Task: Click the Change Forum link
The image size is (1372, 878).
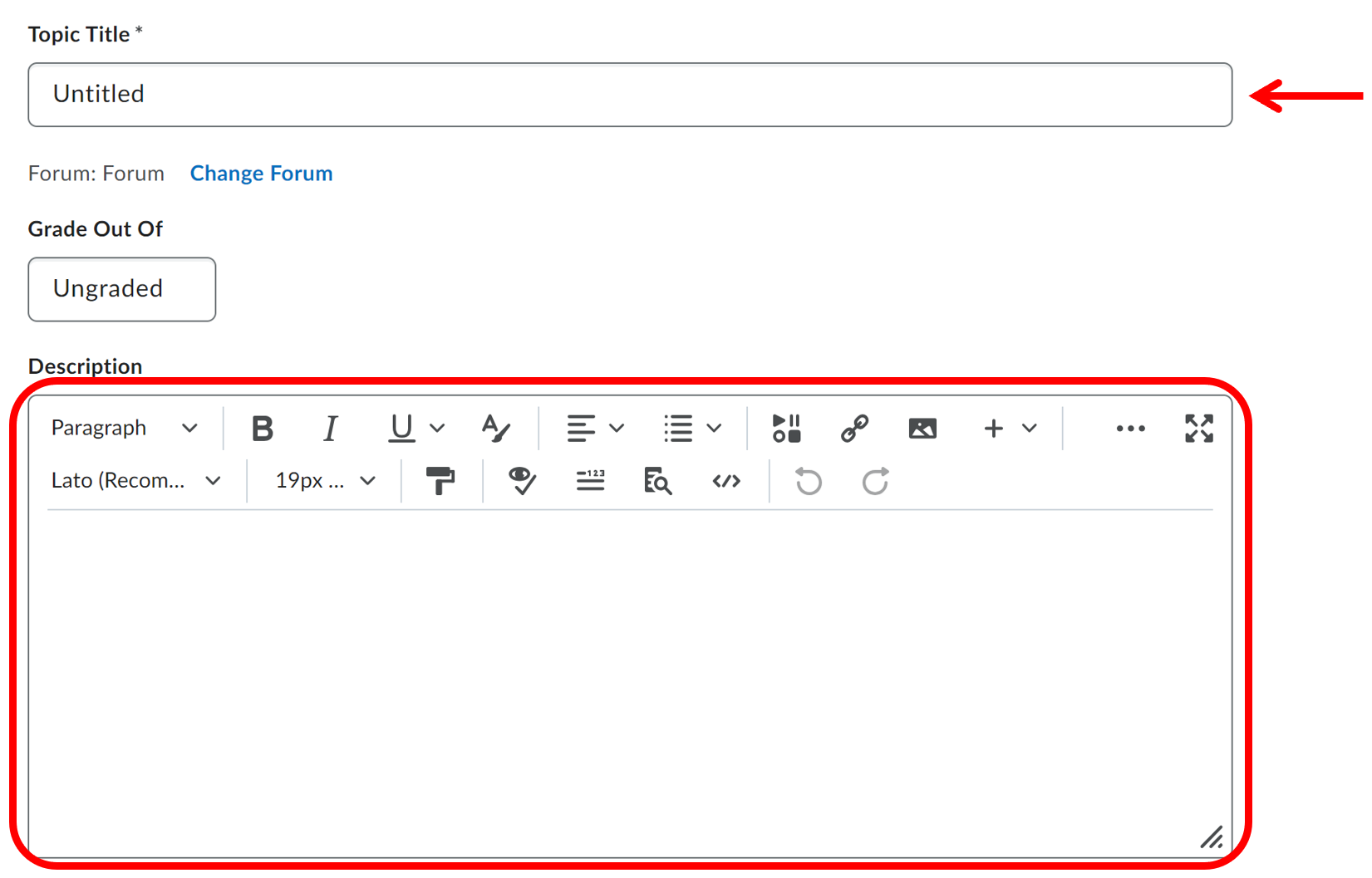Action: click(x=261, y=174)
